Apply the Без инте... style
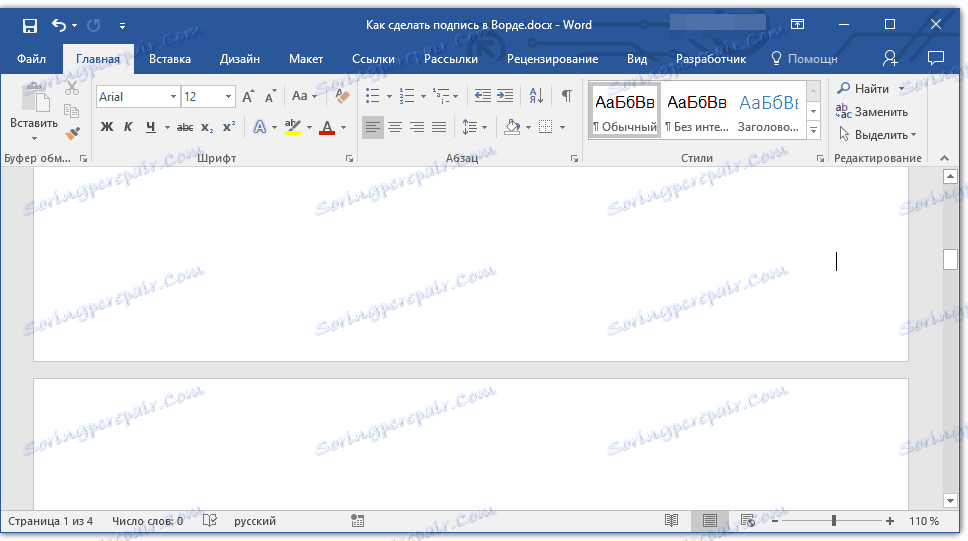Screen dimensions: 968x541 pyautogui.click(x=696, y=111)
